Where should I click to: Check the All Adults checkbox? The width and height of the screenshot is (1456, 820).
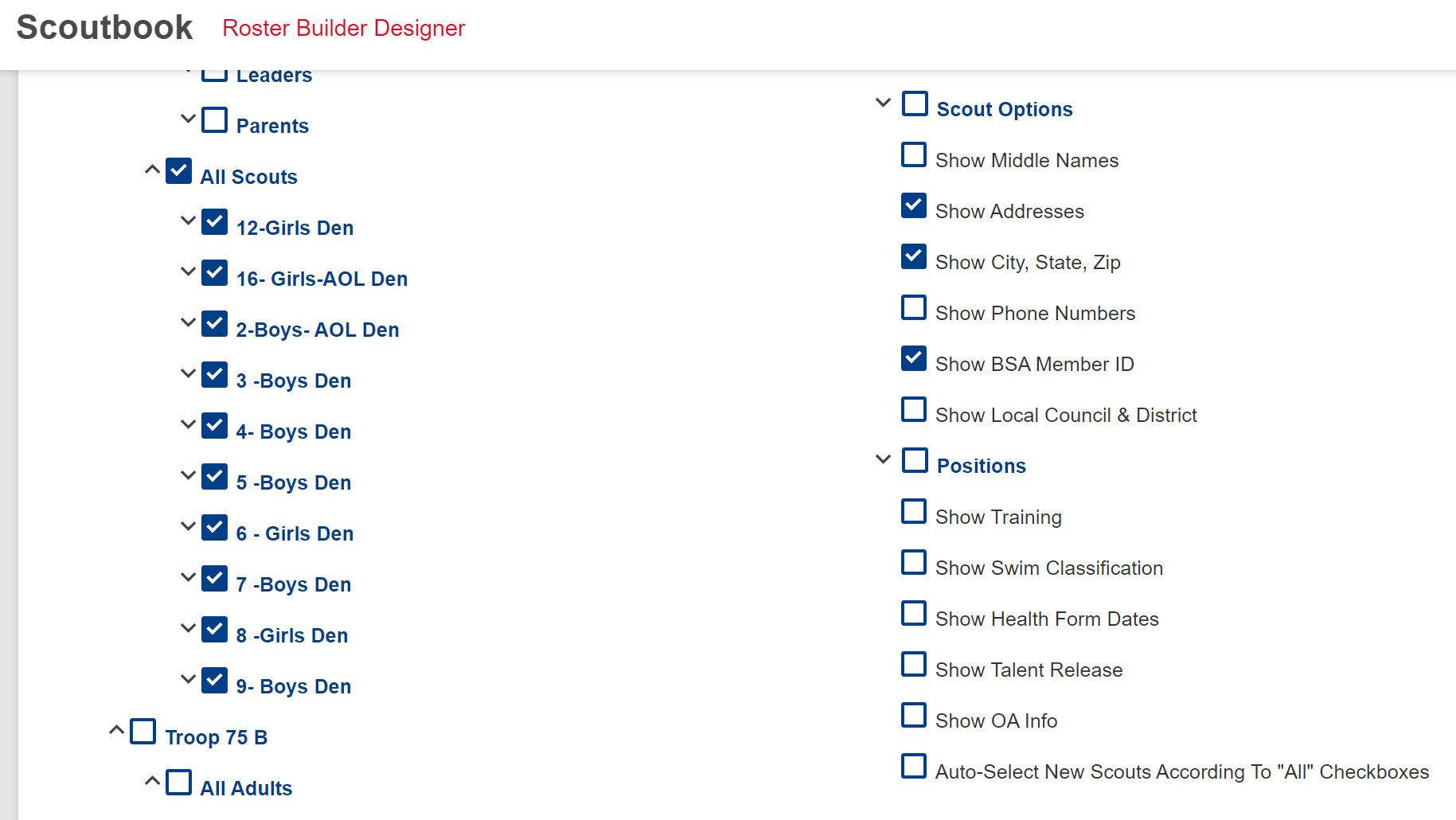coord(178,783)
